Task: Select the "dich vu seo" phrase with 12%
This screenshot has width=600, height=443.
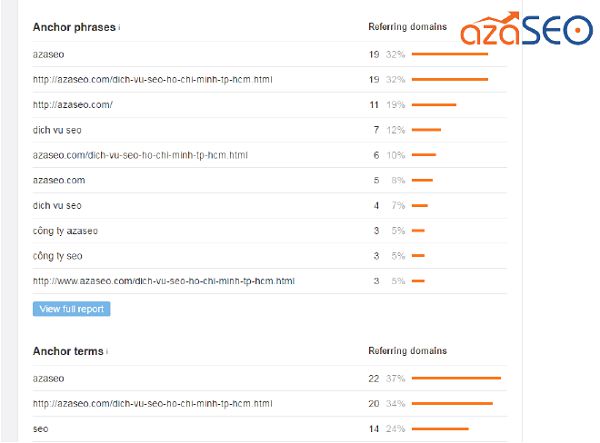Action: point(56,129)
